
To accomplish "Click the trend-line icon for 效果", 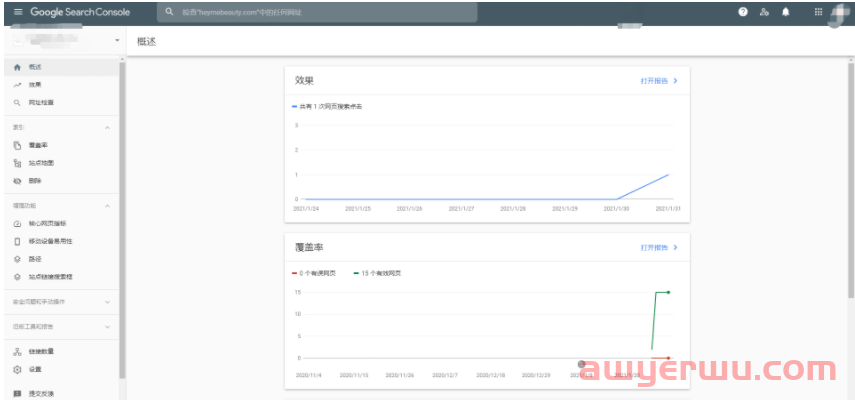I will 17,85.
